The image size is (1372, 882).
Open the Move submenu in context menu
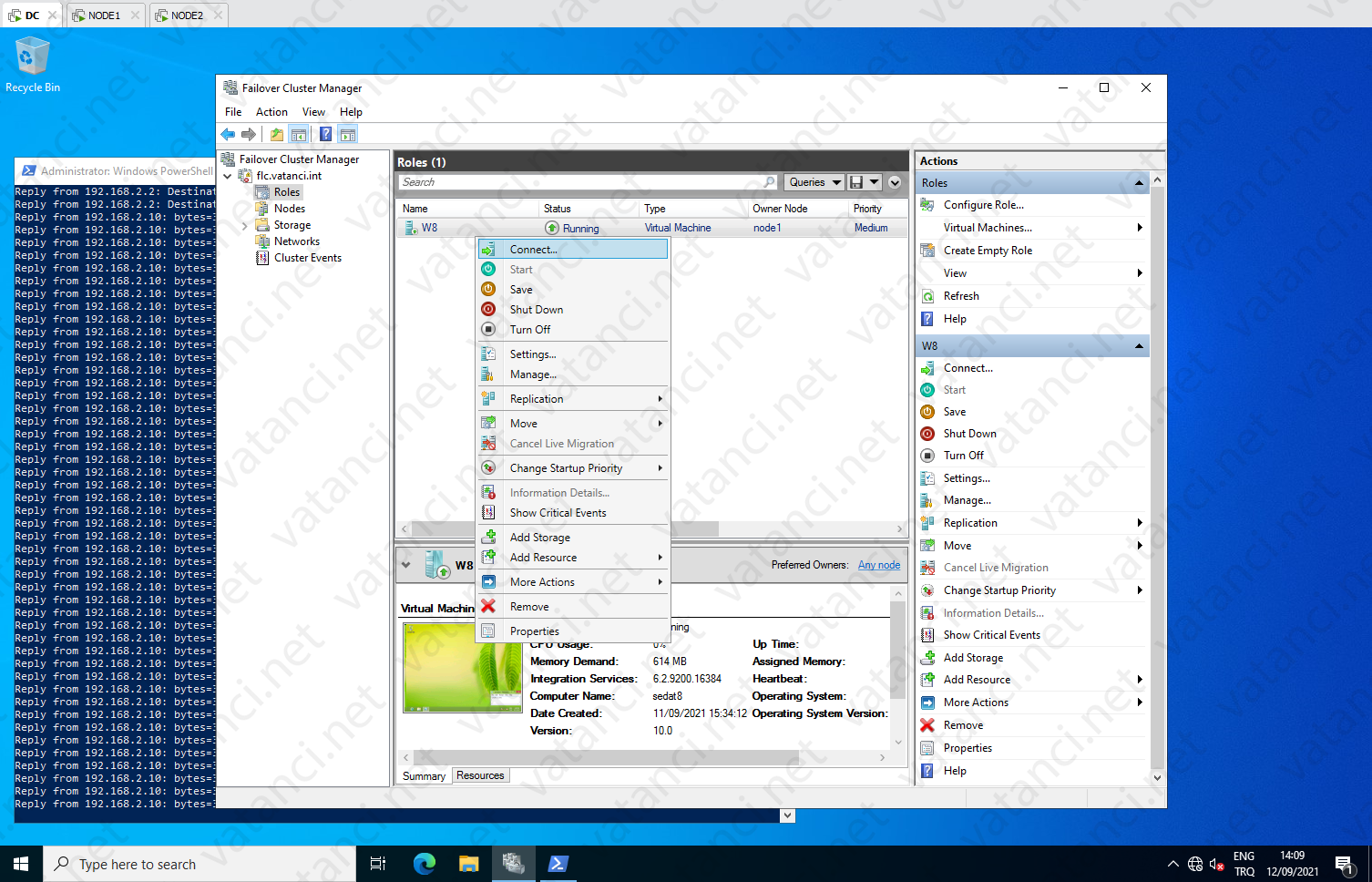tap(573, 424)
